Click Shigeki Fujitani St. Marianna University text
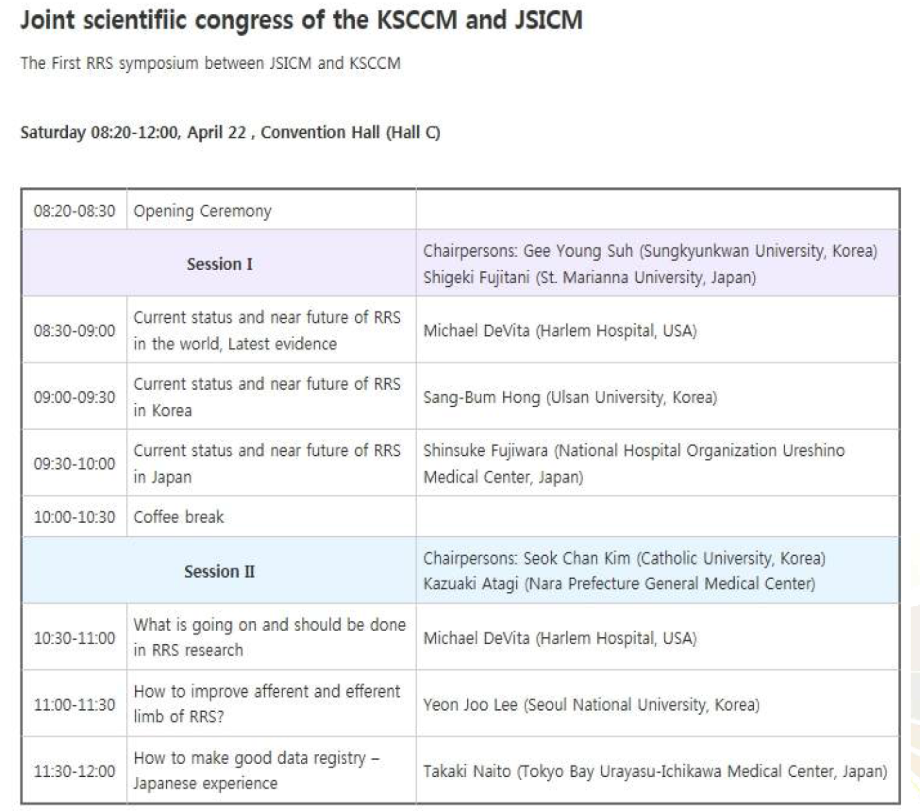 590,277
